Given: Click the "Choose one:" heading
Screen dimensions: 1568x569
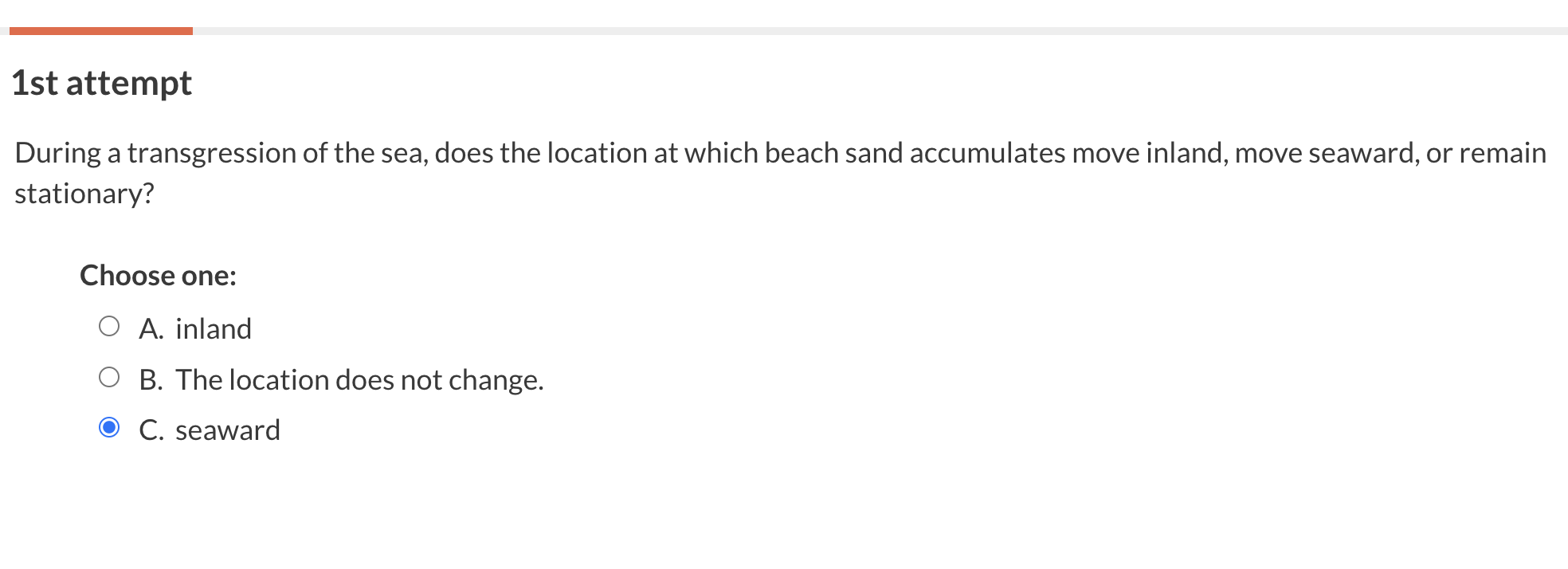Looking at the screenshot, I should click(x=158, y=276).
